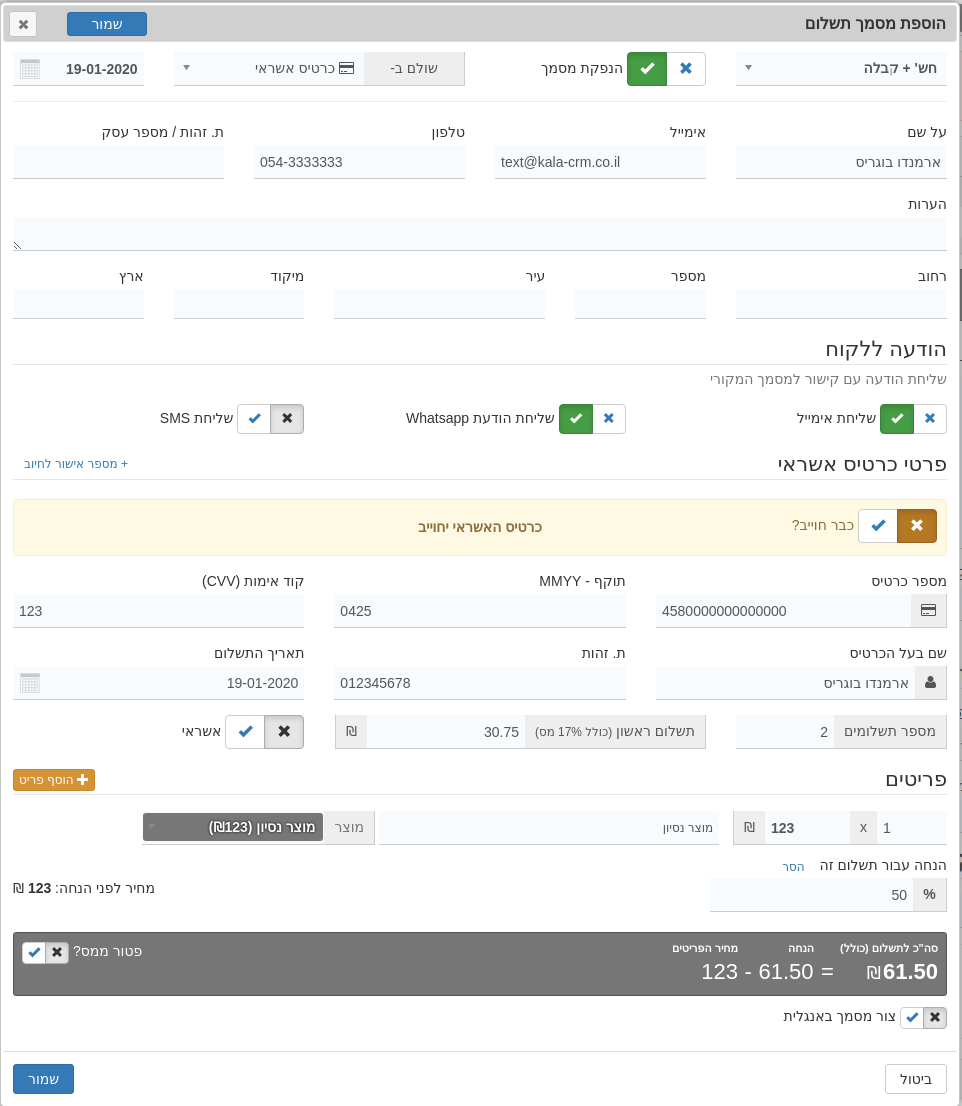Viewport: 962px width, 1106px height.
Task: Click the orange הוסף פריט button
Action: [x=54, y=780]
